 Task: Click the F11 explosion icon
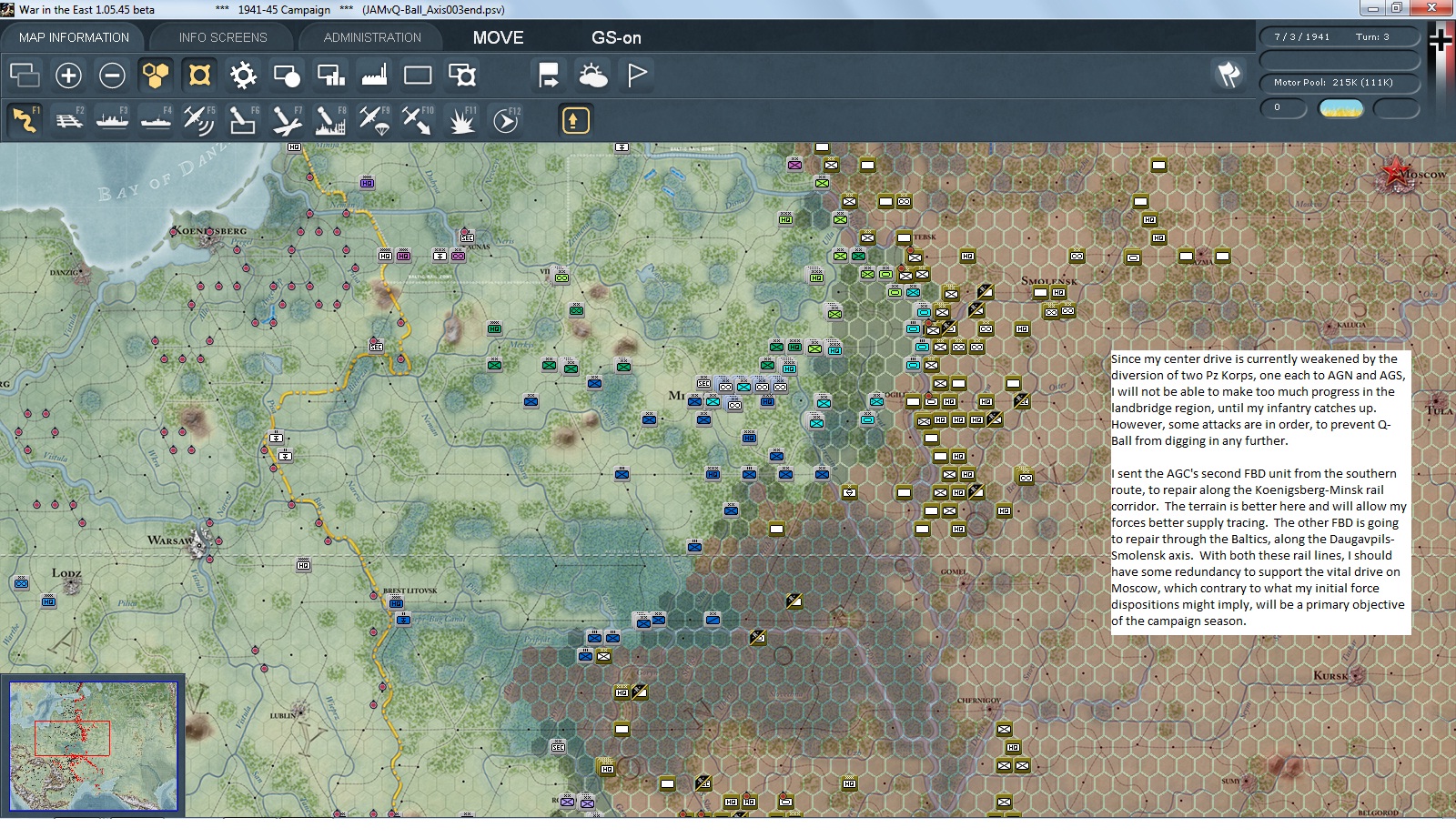tap(461, 120)
